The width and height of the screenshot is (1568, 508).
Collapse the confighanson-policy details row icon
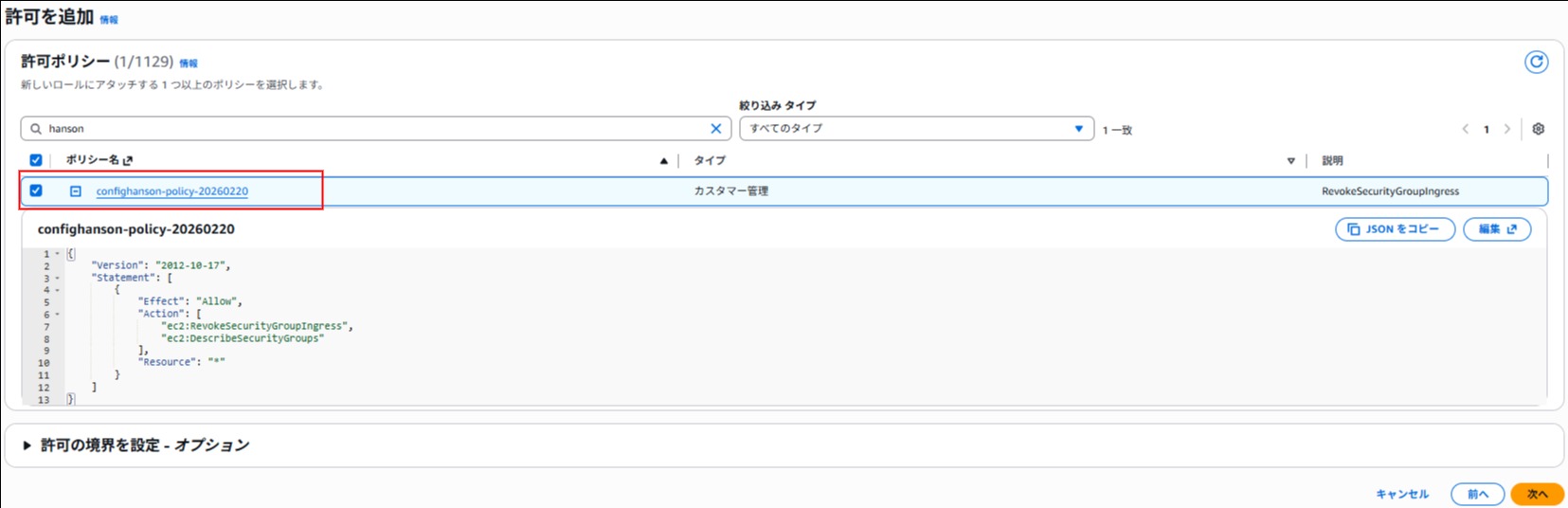pyautogui.click(x=76, y=191)
